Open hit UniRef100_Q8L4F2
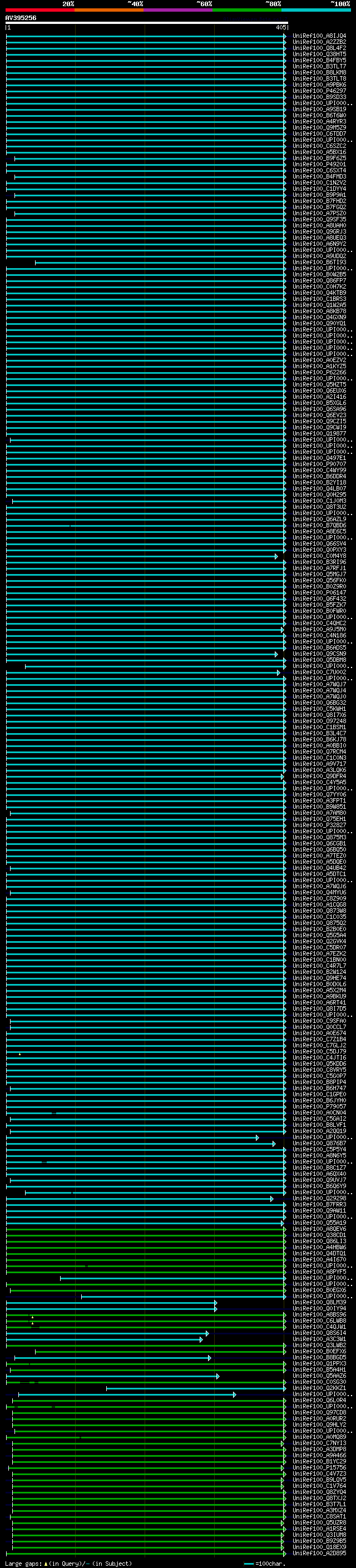The image size is (356, 1568). (x=319, y=48)
